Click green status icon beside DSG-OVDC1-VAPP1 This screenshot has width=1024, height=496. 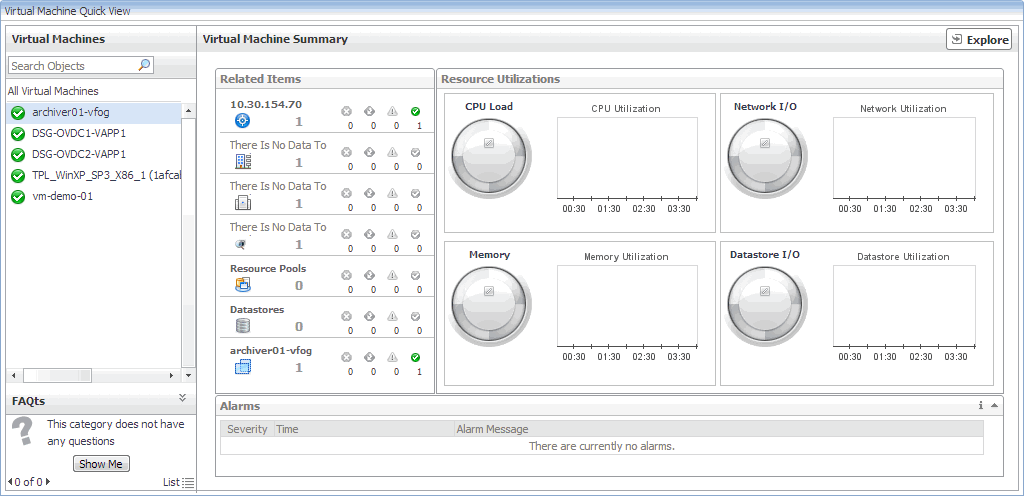tap(18, 134)
